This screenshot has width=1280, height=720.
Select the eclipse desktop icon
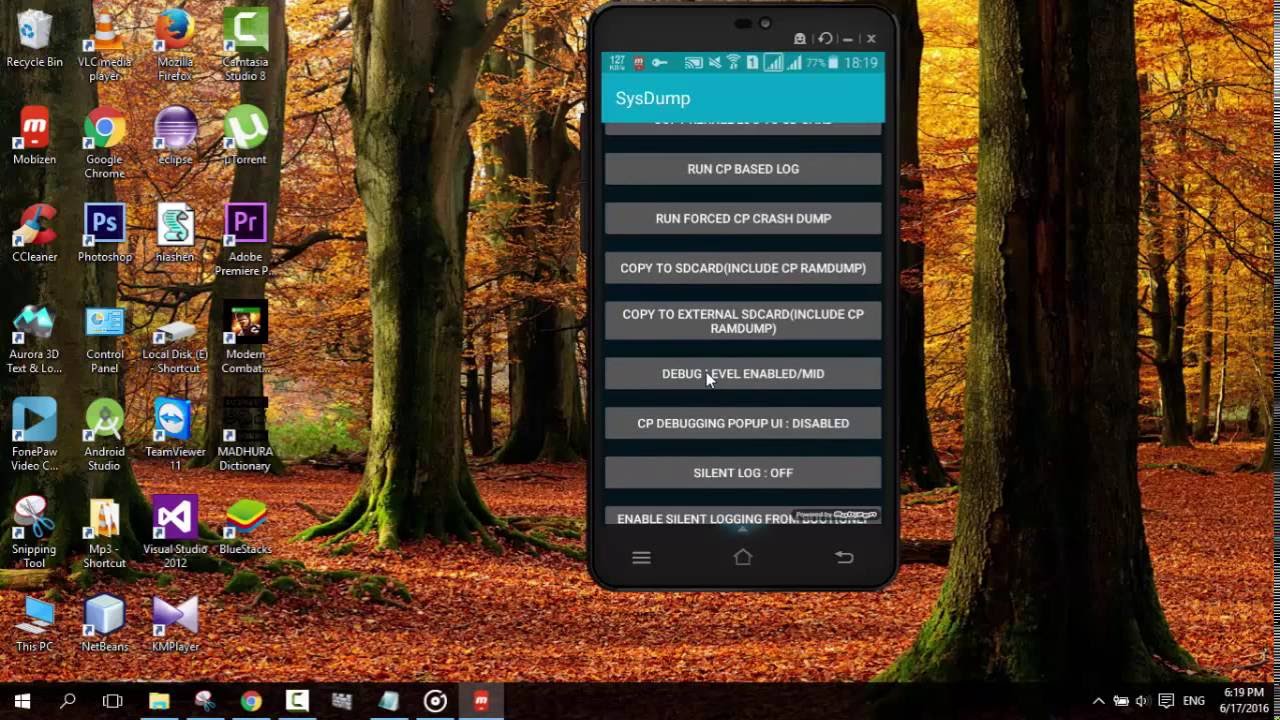[175, 136]
